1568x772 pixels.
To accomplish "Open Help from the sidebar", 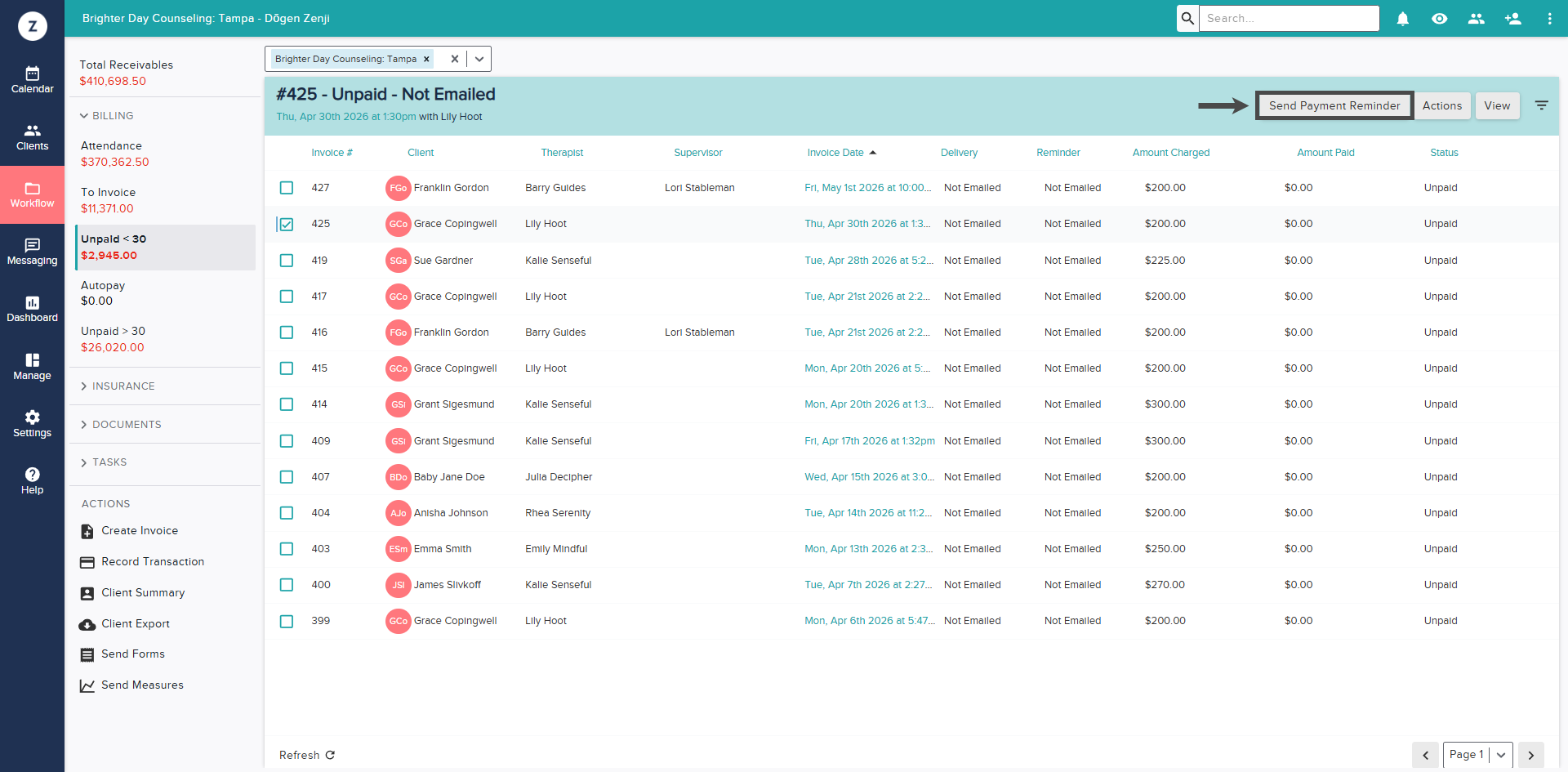I will coord(32,481).
